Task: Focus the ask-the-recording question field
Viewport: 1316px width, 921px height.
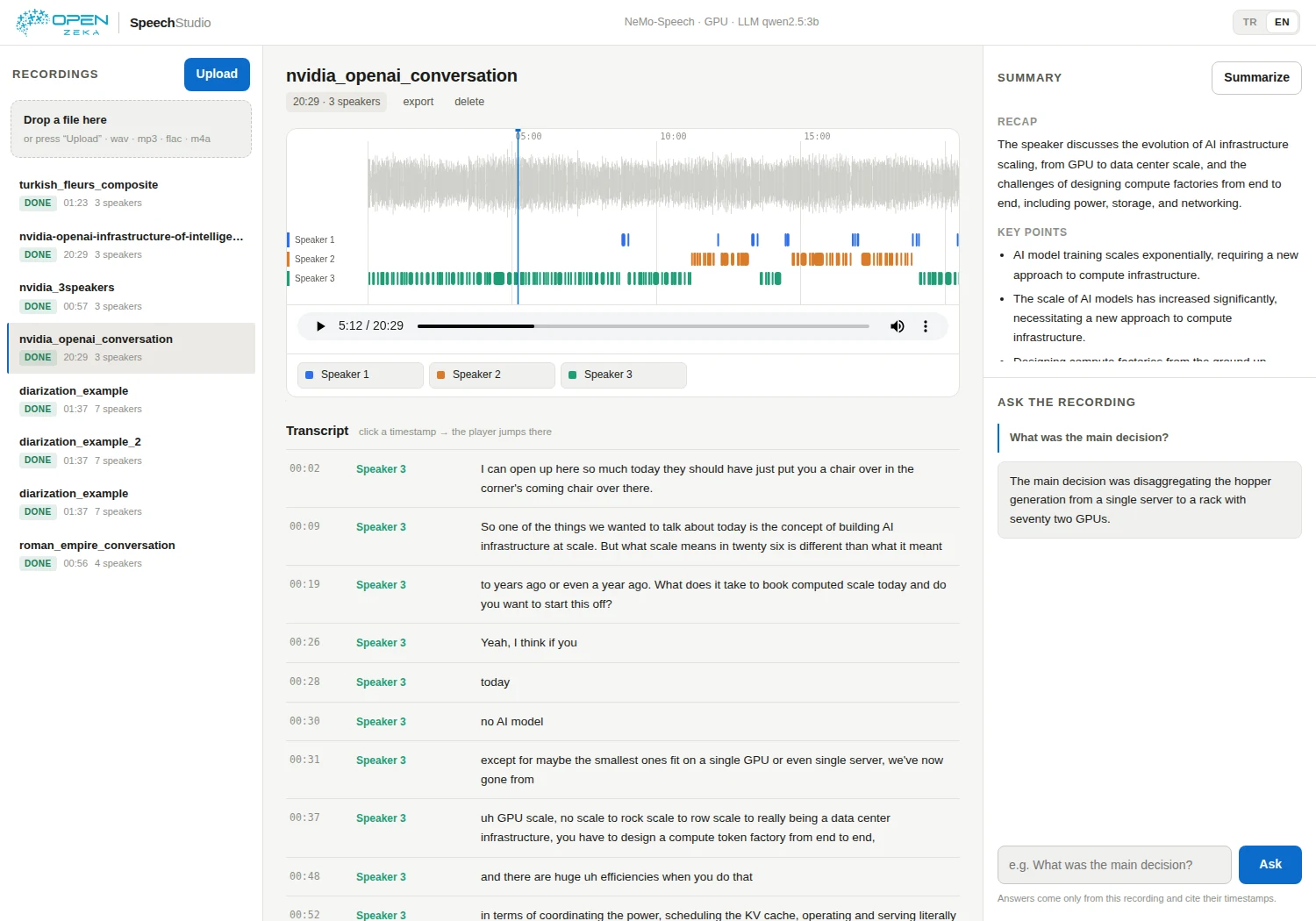Action: pyautogui.click(x=1114, y=865)
